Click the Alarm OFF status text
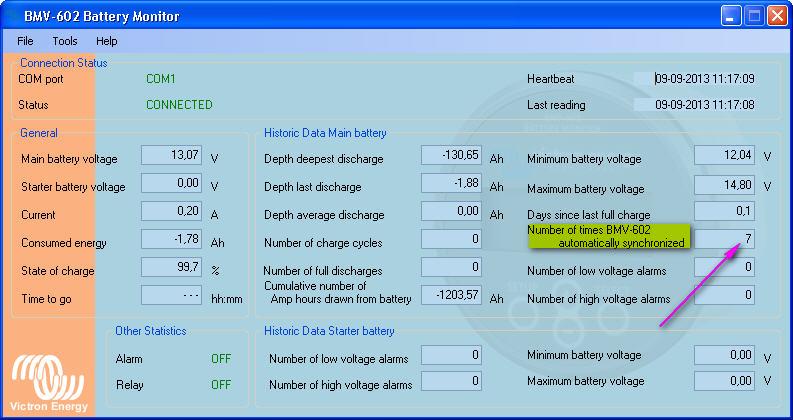Screen dimensions: 793x420 tap(221, 358)
